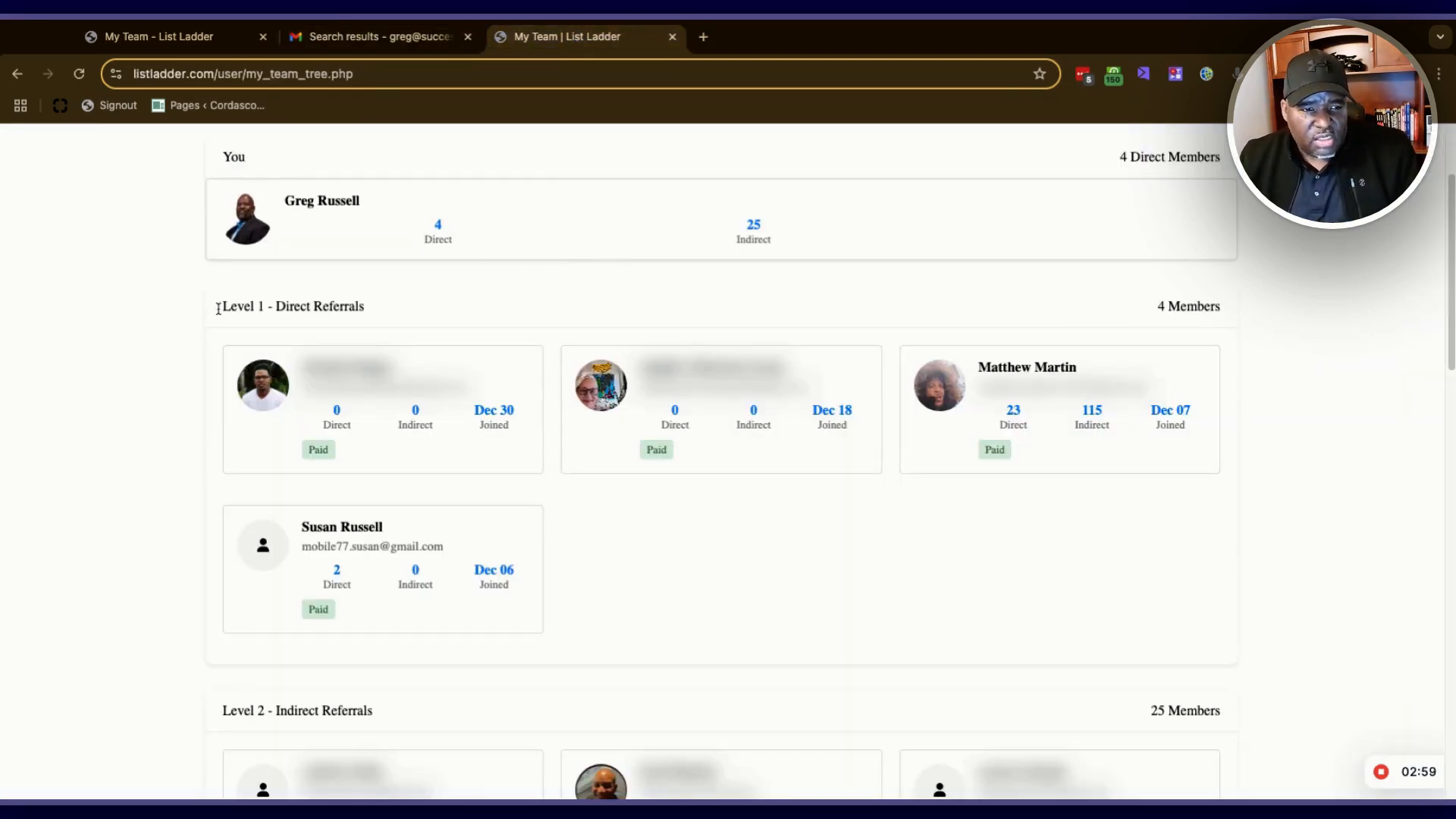Close the first My Team - List Ladder tab
1456x819 pixels.
tap(263, 36)
